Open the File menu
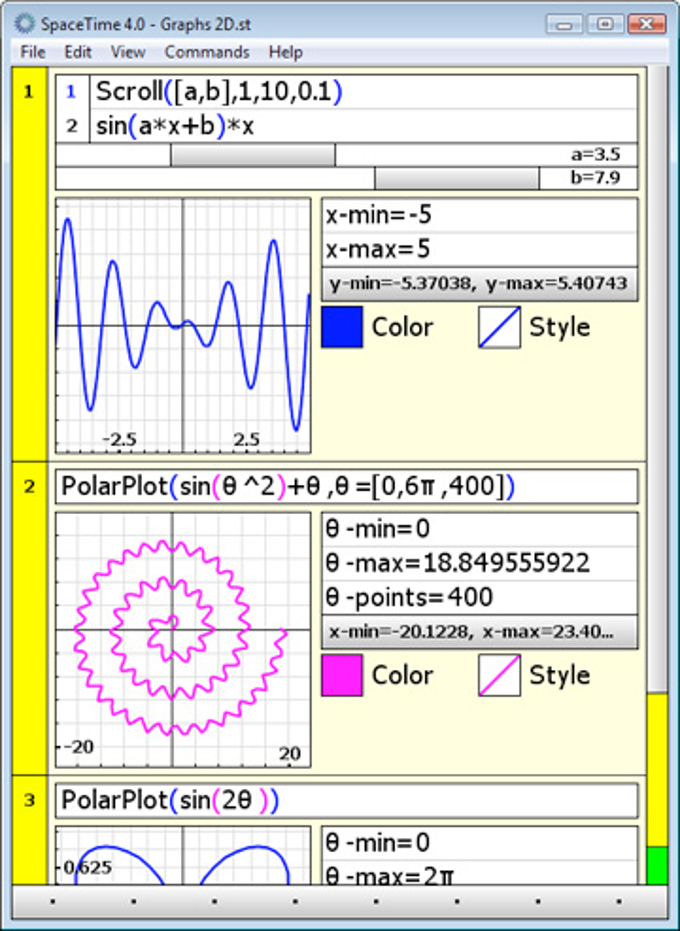 tap(33, 52)
